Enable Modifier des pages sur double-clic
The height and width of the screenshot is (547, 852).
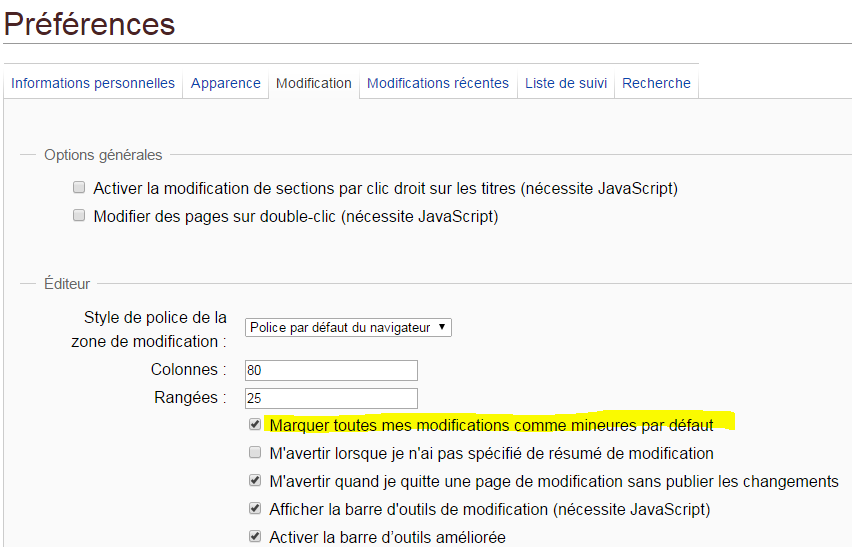(79, 215)
